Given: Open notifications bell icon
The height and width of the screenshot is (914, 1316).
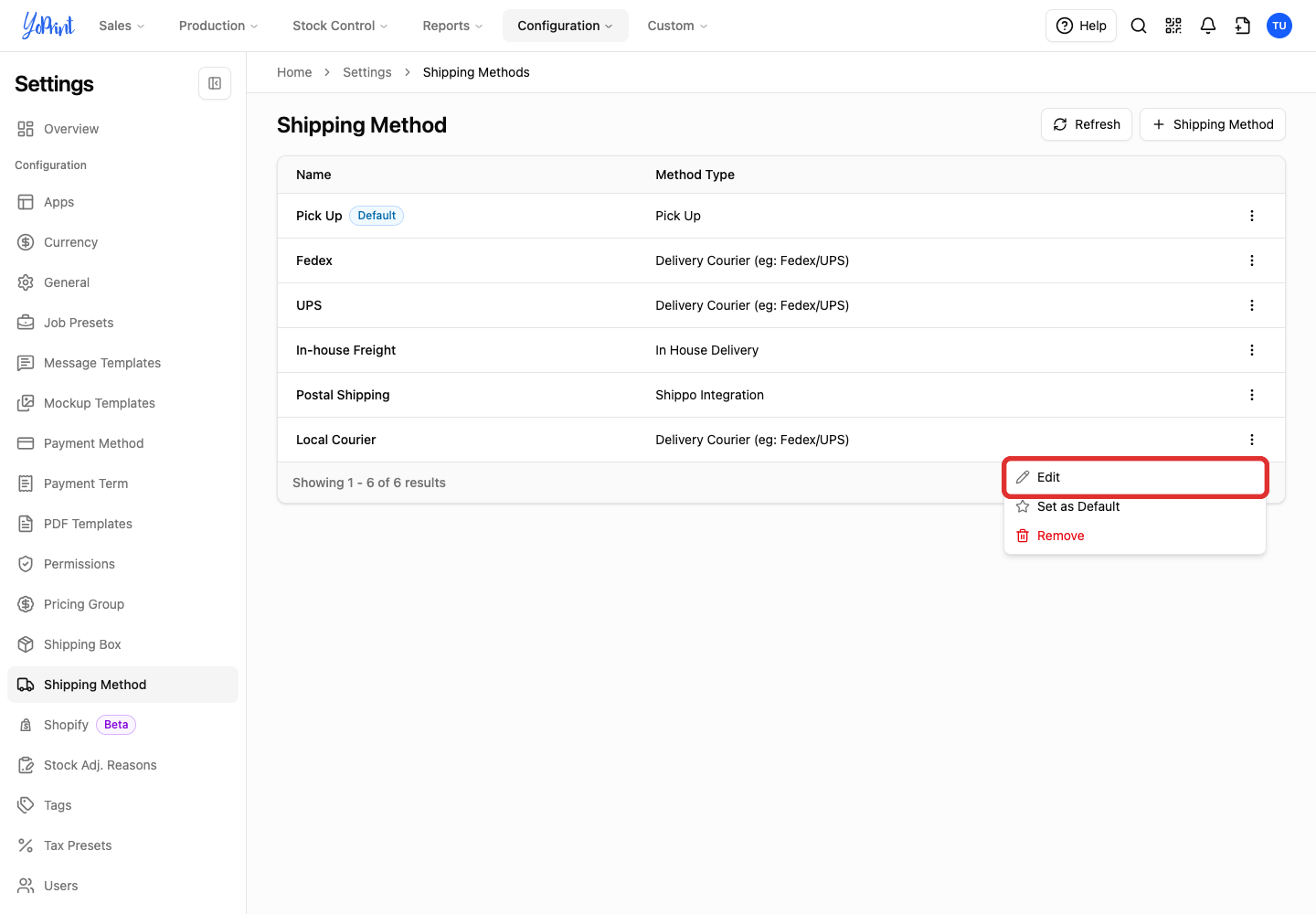Looking at the screenshot, I should click(x=1208, y=26).
